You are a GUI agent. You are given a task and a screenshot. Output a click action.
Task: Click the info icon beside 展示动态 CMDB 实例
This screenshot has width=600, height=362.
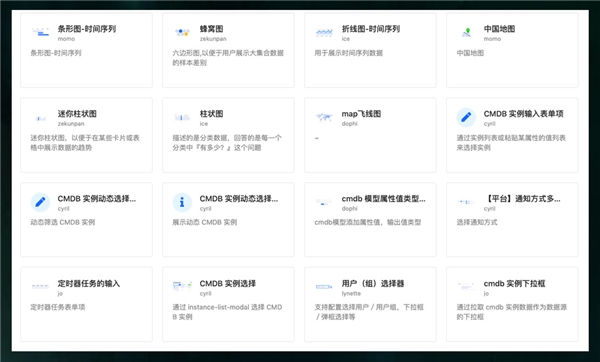[182, 202]
